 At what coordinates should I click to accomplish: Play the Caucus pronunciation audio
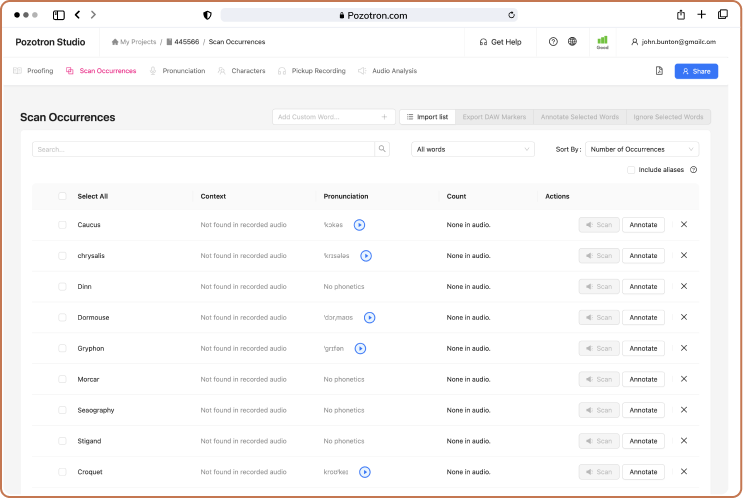[360, 225]
